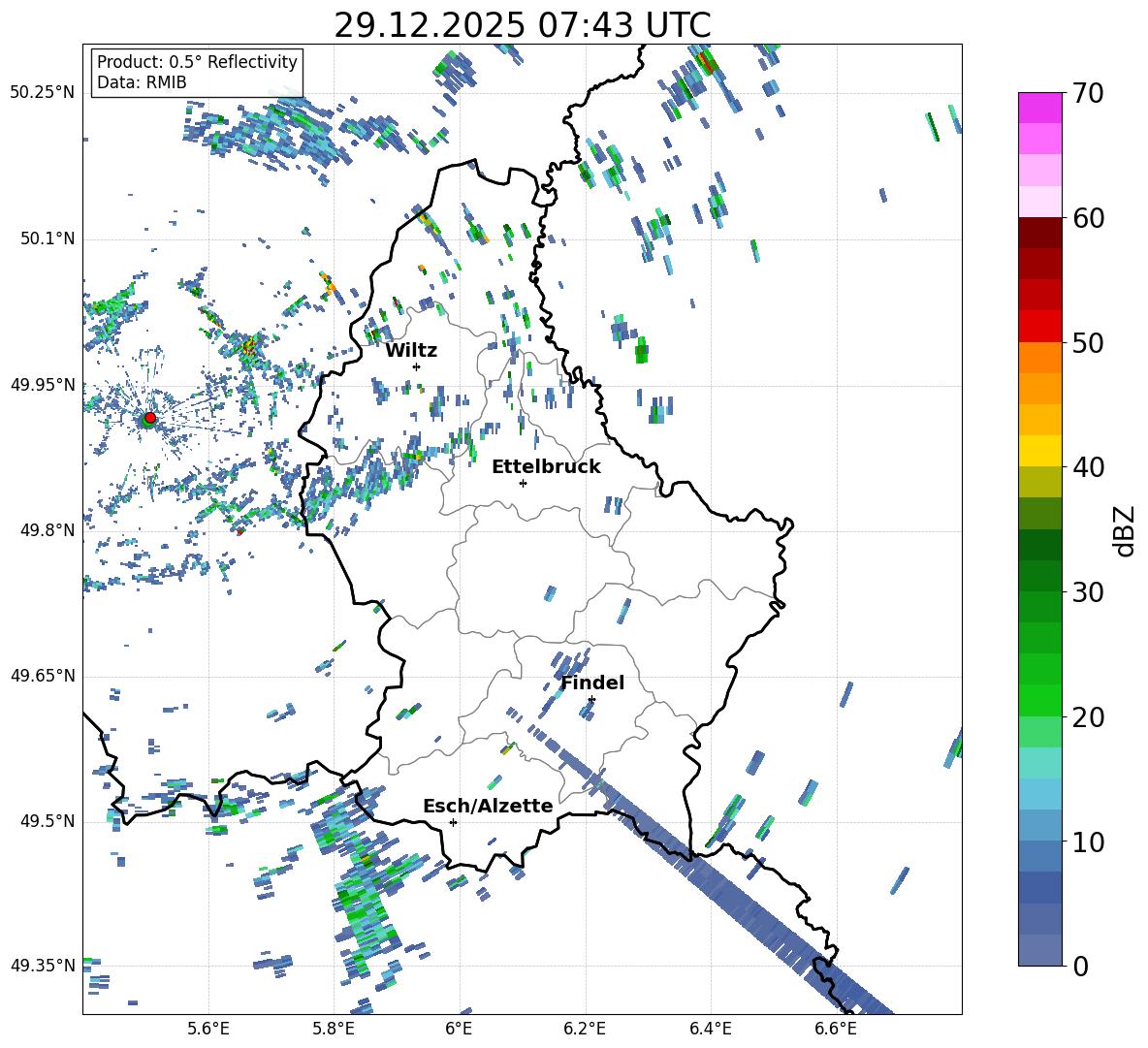Click the latitude label 49.35°N
The width and height of the screenshot is (1148, 1048).
coord(43,966)
